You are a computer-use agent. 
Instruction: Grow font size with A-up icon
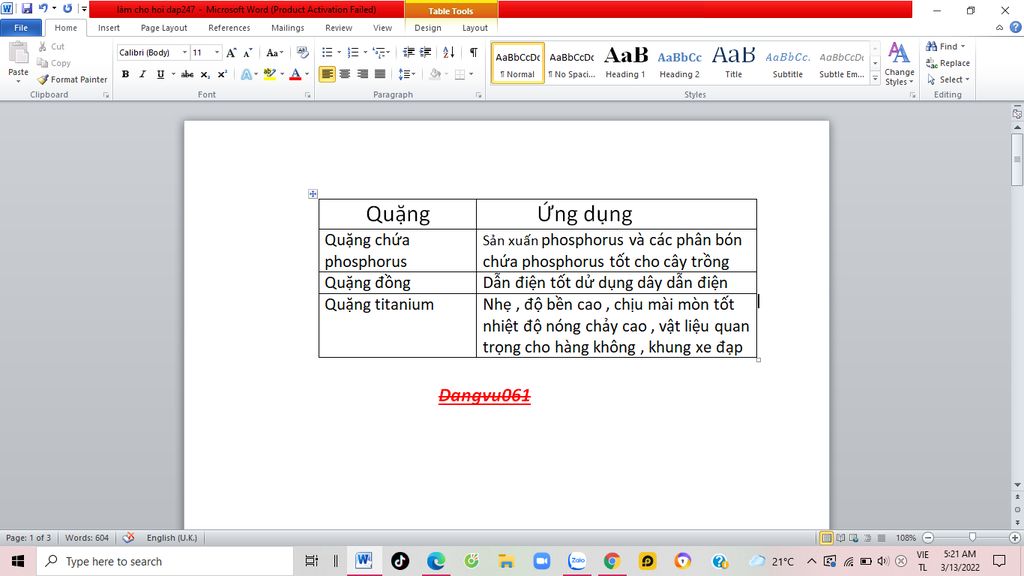tap(231, 53)
